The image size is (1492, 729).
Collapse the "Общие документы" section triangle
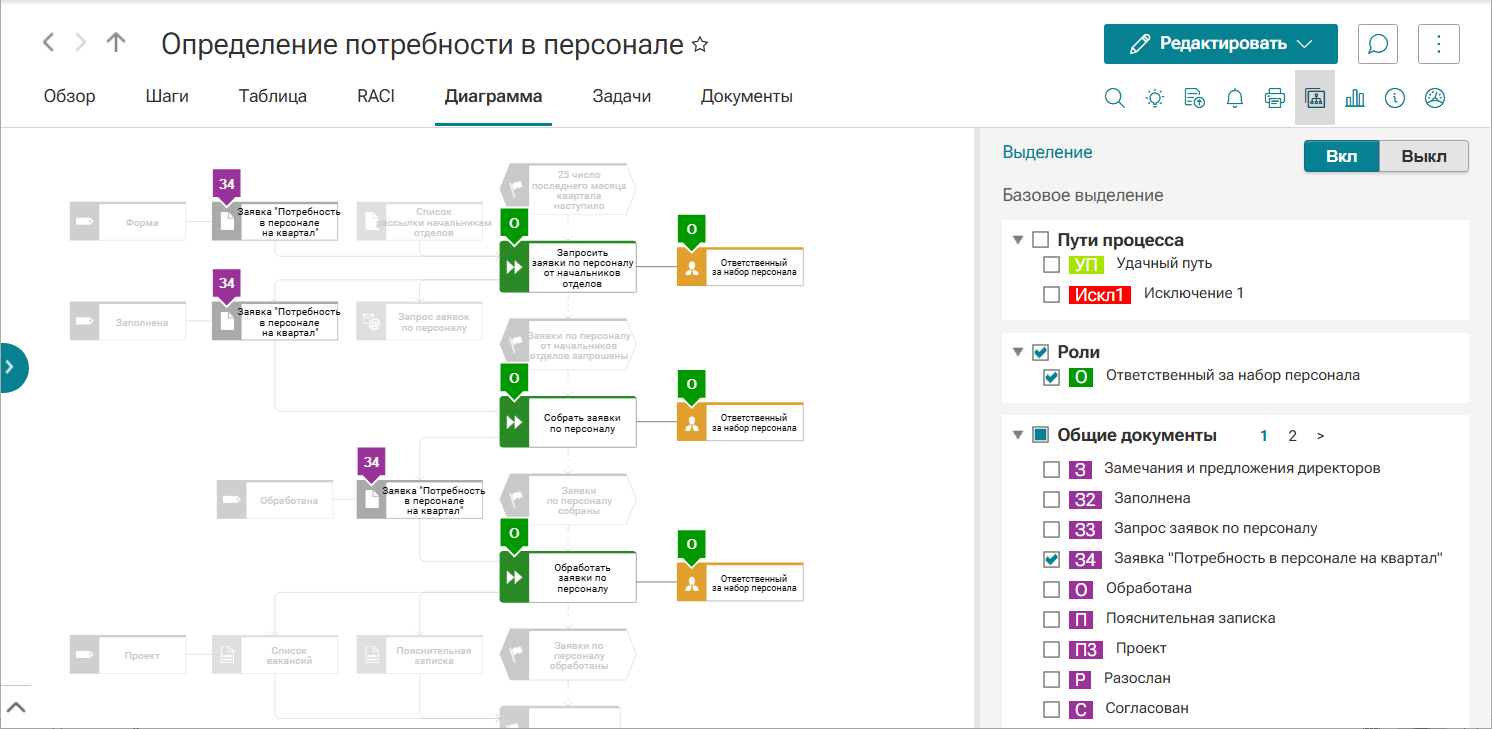tap(1018, 435)
